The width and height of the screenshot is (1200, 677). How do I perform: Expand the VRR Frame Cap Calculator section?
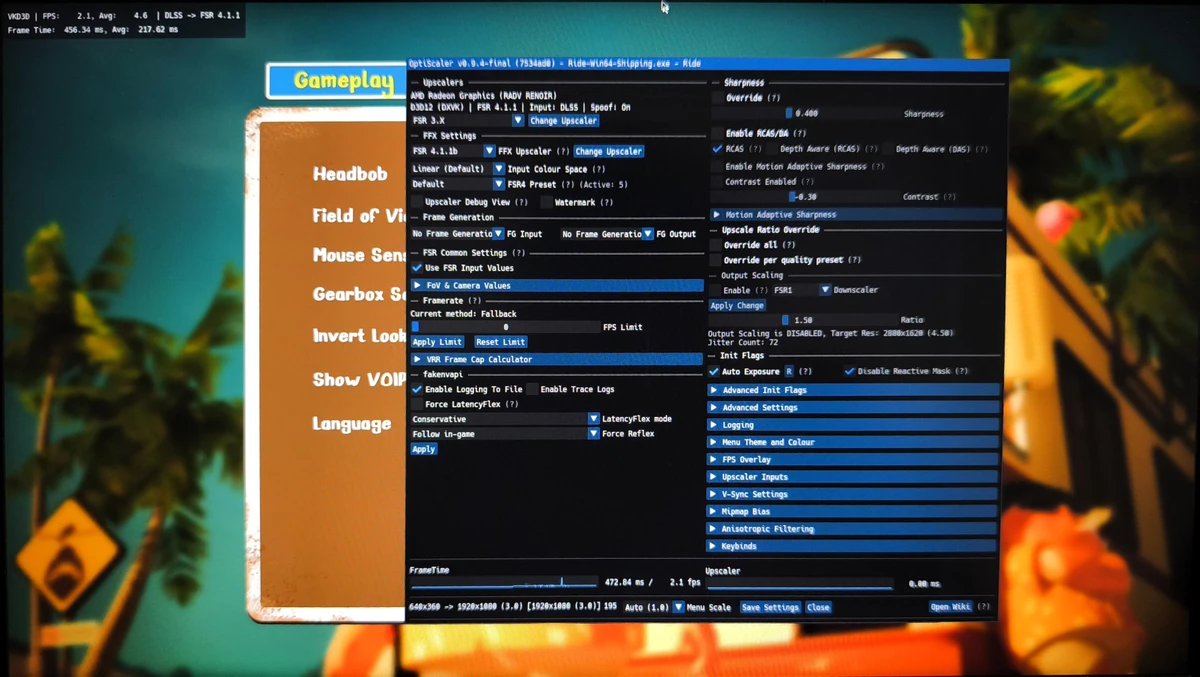coord(557,359)
